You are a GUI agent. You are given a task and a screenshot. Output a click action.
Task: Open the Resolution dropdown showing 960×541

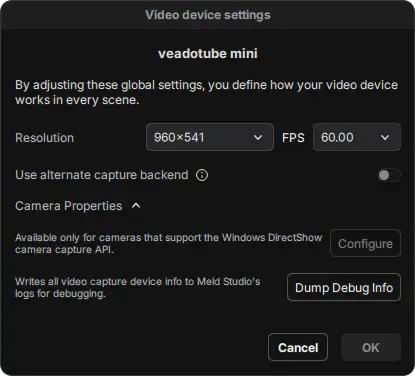[210, 137]
